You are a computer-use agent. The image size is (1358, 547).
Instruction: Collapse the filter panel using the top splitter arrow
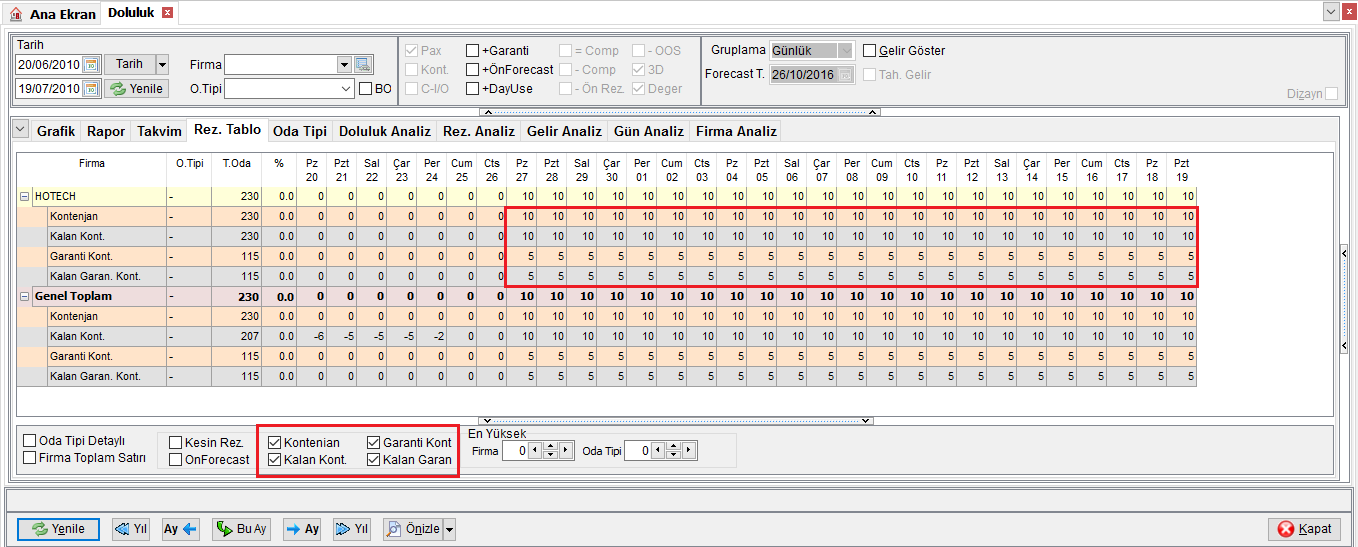676,111
